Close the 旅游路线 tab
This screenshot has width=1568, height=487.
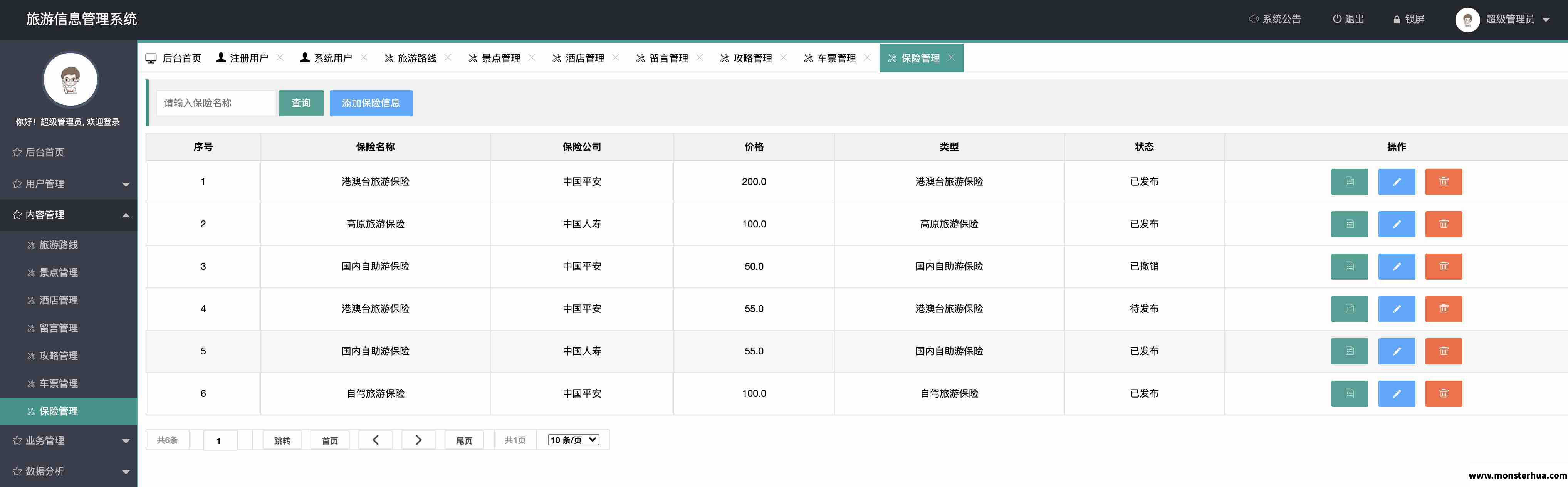tap(448, 57)
